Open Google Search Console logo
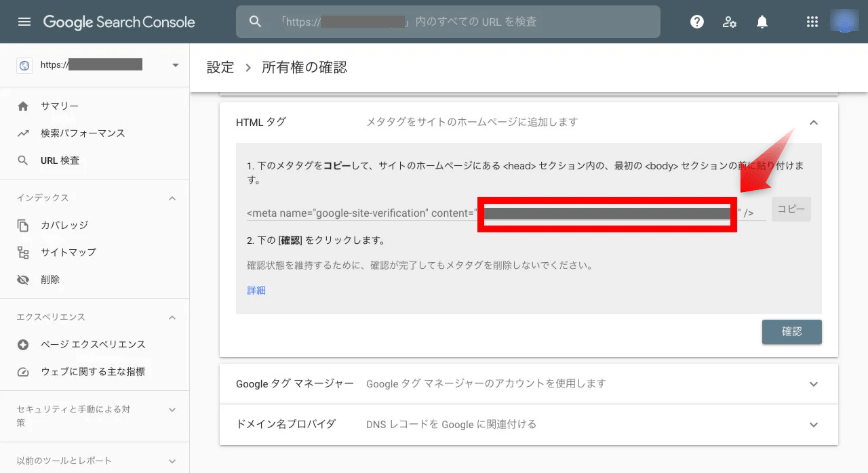Image resolution: width=868 pixels, height=473 pixels. click(x=119, y=22)
